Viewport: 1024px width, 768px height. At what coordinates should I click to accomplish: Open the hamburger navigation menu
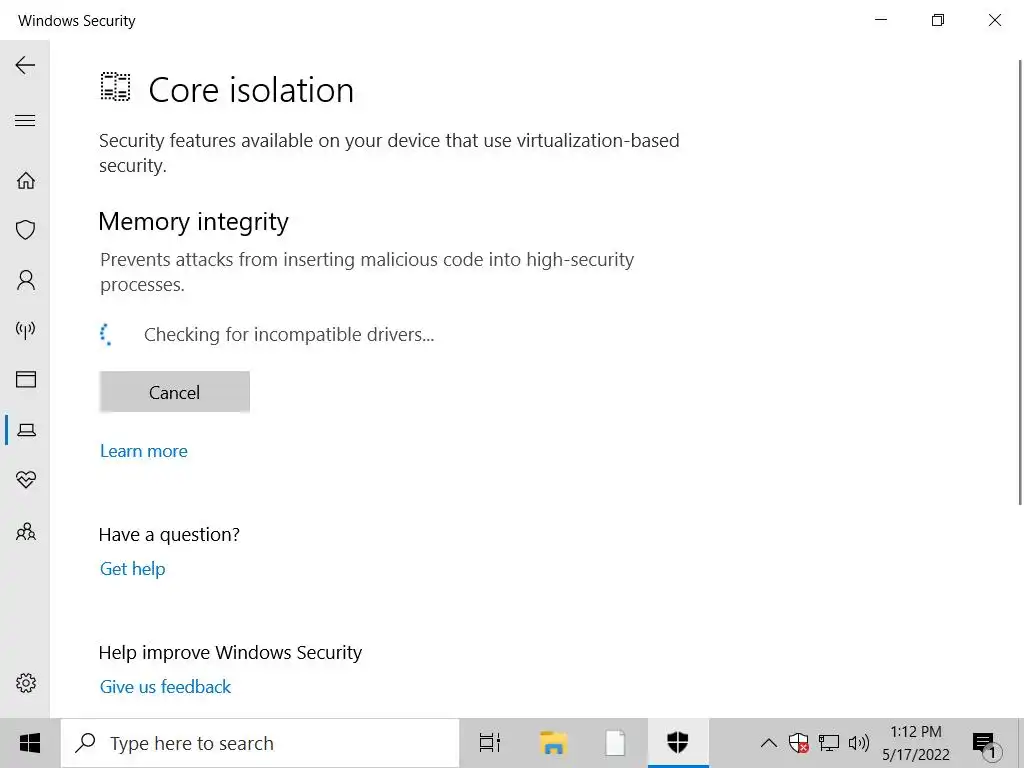click(26, 121)
